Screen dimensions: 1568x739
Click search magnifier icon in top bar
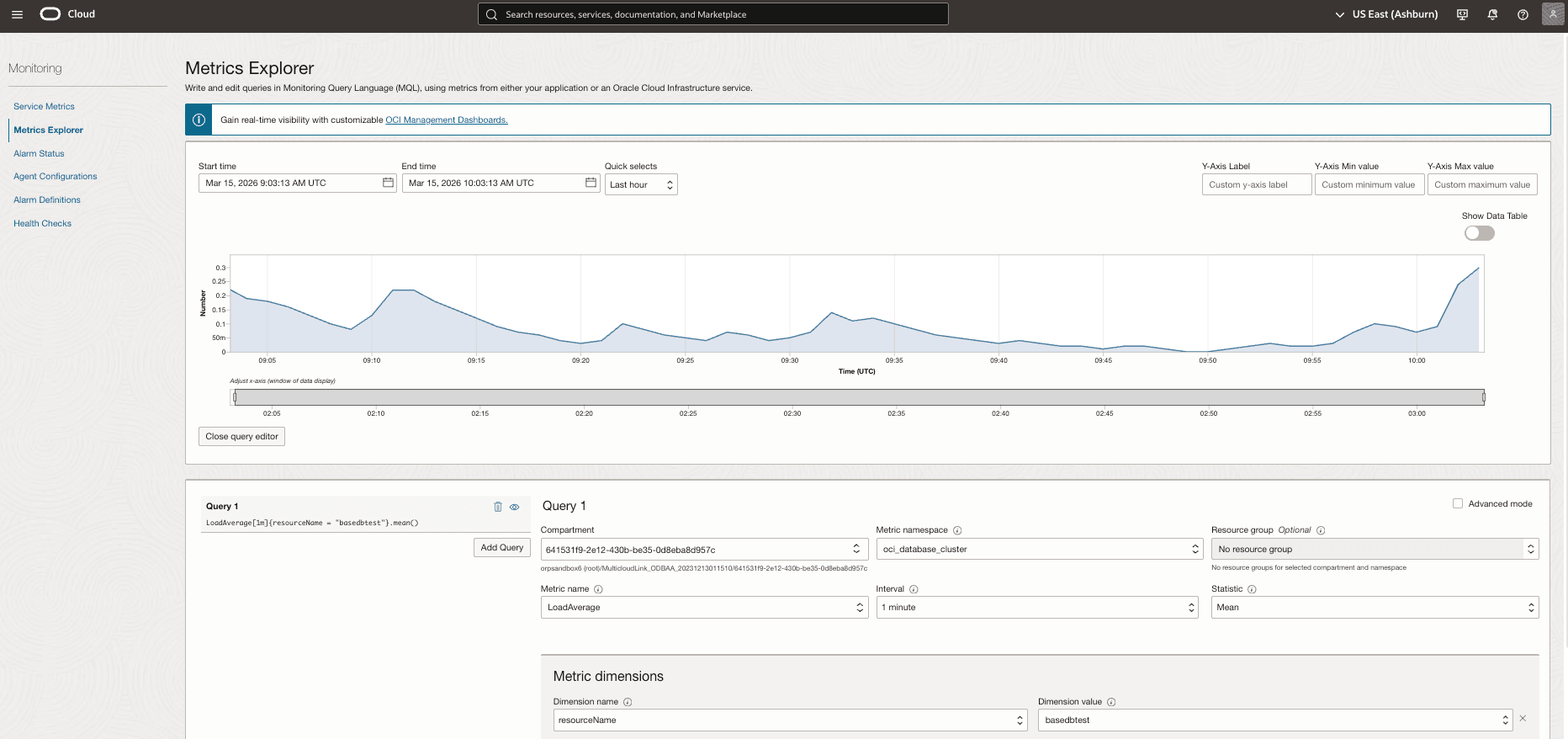491,14
